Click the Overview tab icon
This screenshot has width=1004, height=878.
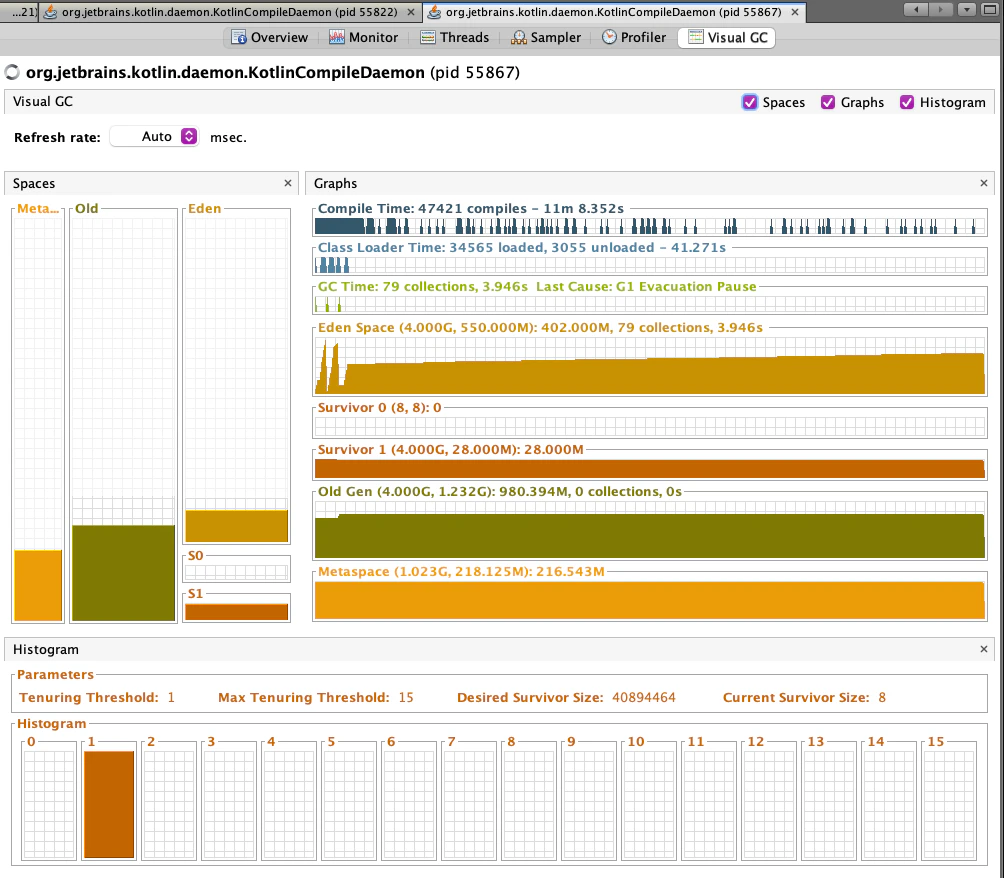click(239, 38)
